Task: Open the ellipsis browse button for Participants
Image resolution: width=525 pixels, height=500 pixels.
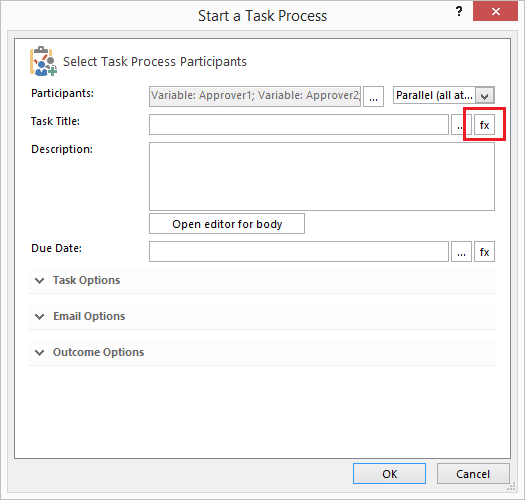Action: coord(373,96)
